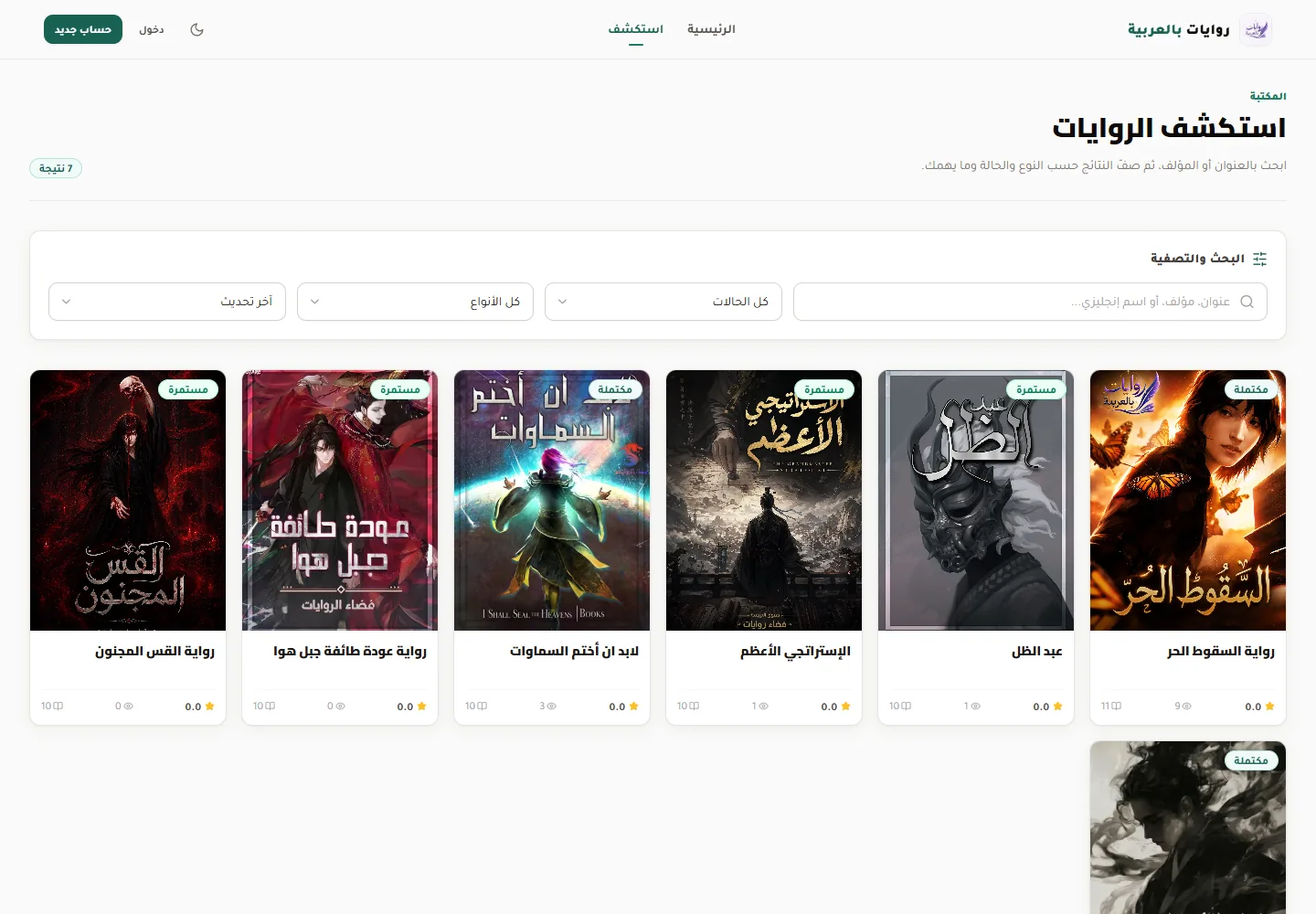This screenshot has width=1316, height=914.
Task: Focus the title/author search field
Action: [x=1030, y=302]
